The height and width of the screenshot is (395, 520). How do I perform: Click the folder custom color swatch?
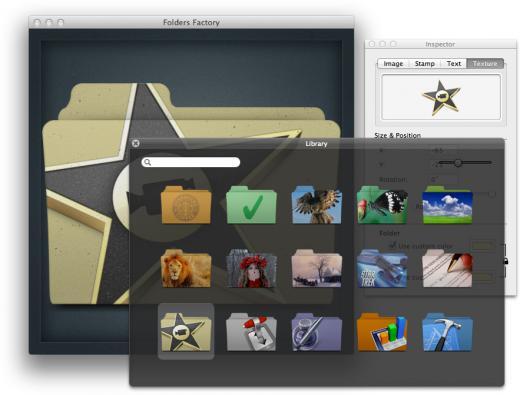coord(483,246)
